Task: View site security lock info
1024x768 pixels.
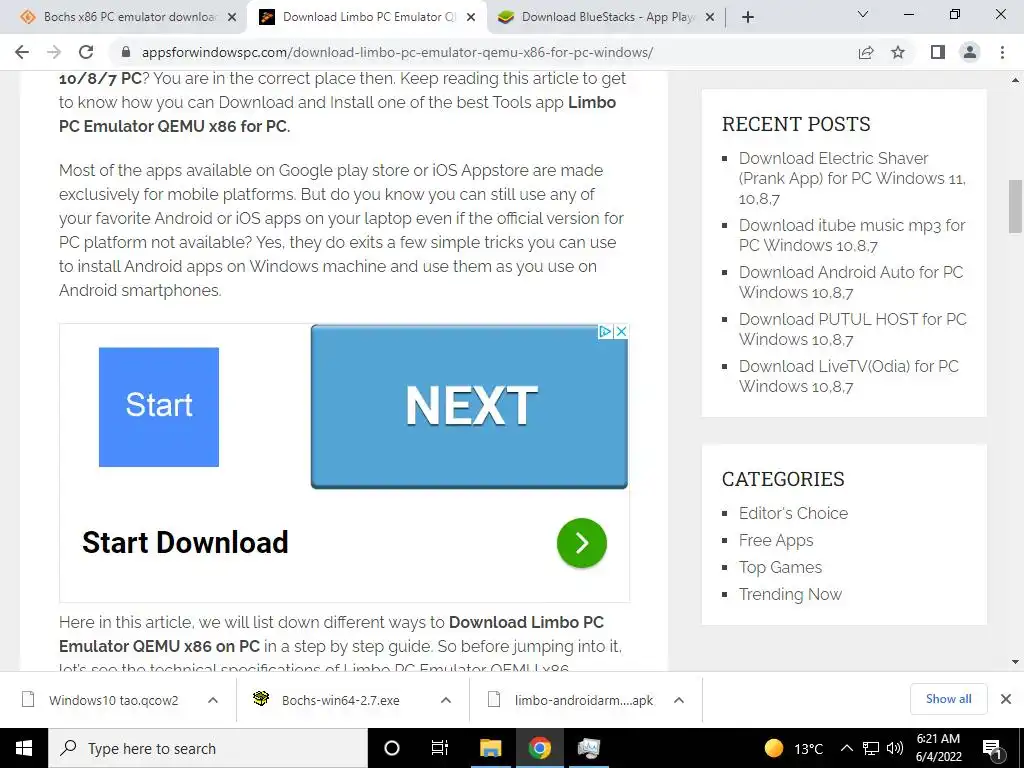Action: point(126,52)
